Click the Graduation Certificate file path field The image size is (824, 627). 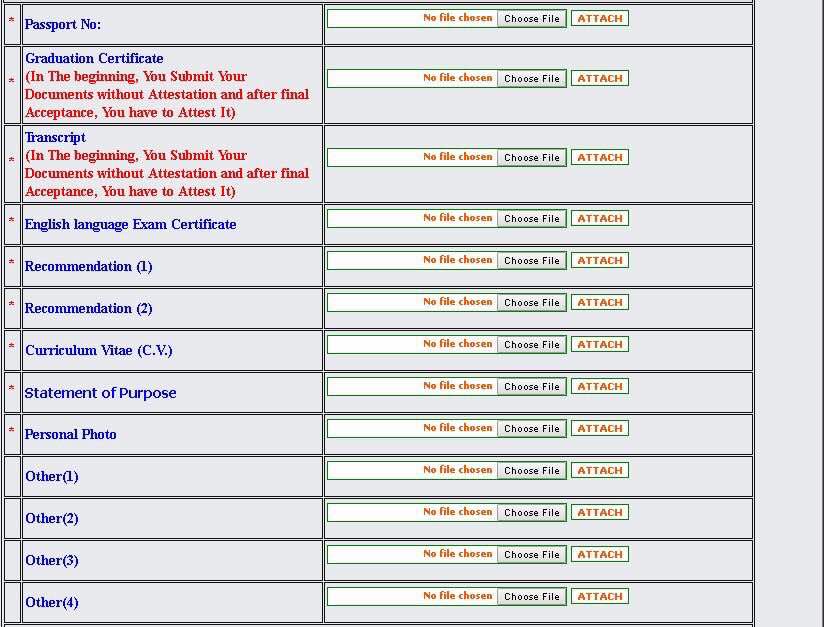412,78
